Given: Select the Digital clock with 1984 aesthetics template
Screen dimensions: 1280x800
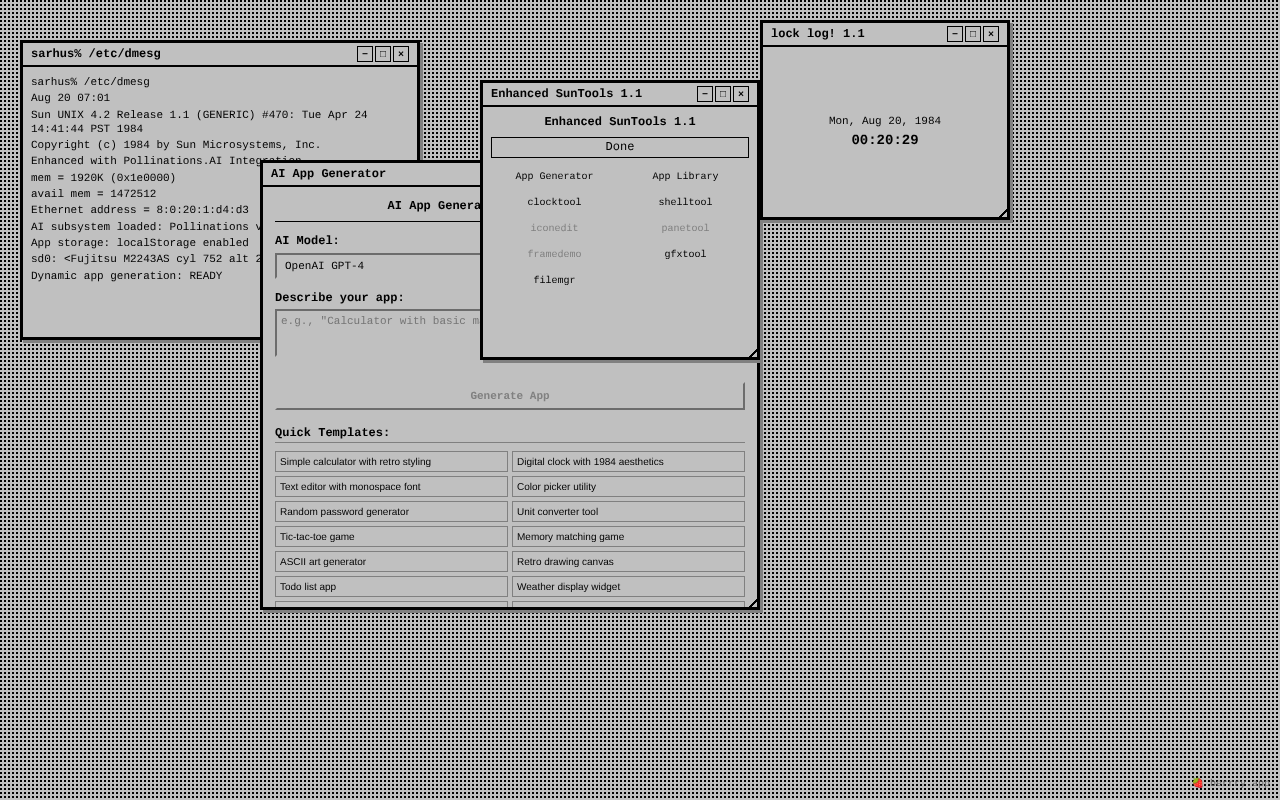Looking at the screenshot, I should (628, 461).
